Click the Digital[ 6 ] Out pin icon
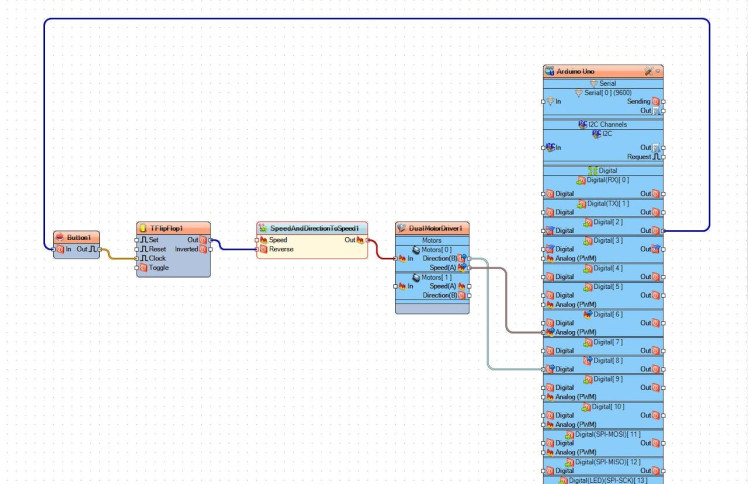The width and height of the screenshot is (748, 484). 656,323
